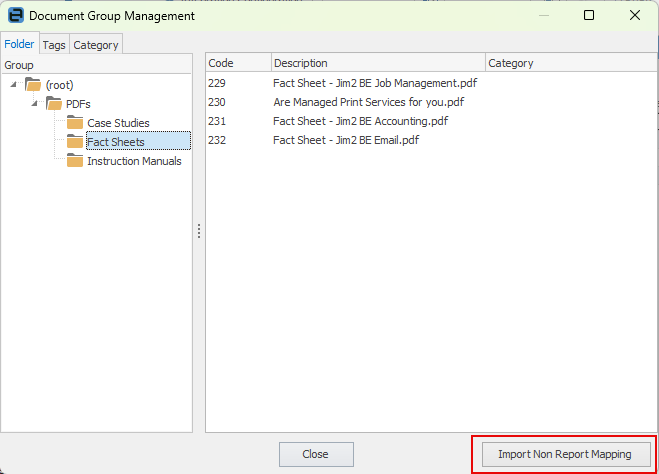
Task: Click the vertical splitter handle dots
Action: pyautogui.click(x=199, y=231)
